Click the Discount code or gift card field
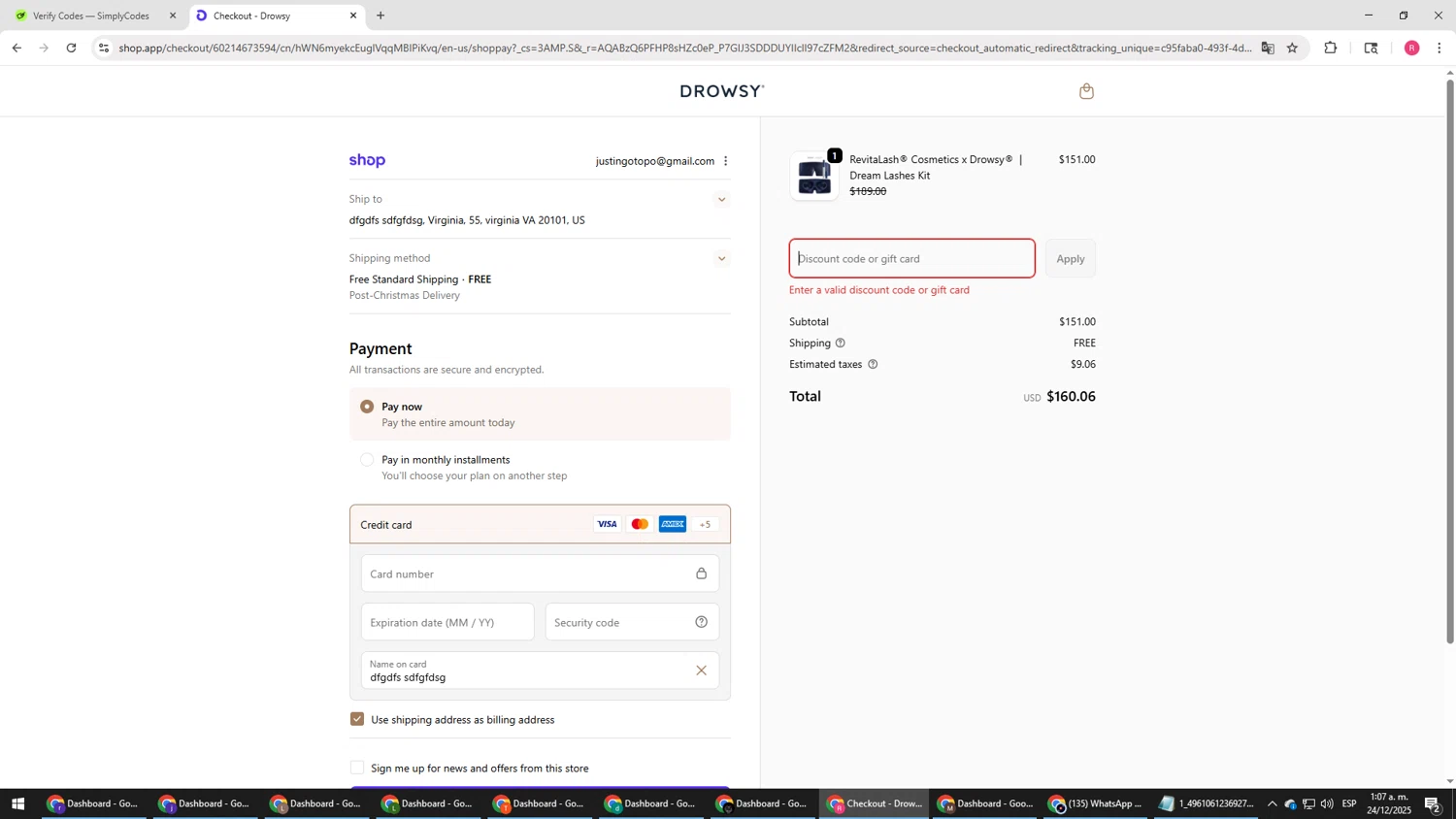The height and width of the screenshot is (819, 1456). coord(911,259)
